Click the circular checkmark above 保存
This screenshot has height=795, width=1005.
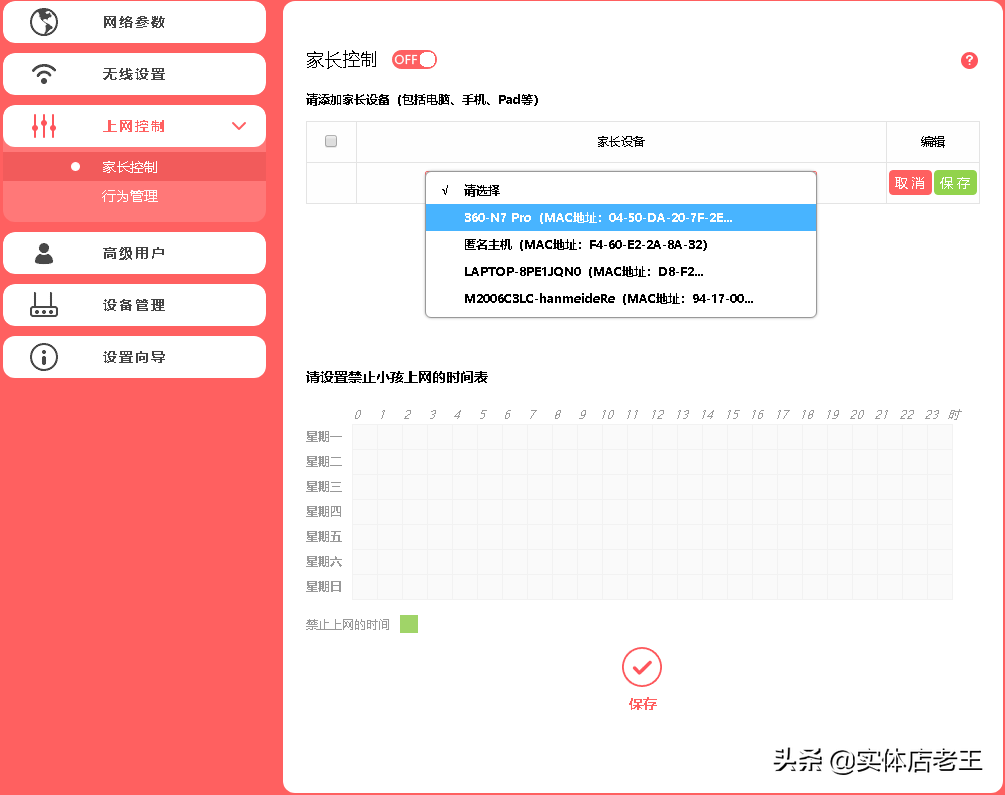click(642, 667)
